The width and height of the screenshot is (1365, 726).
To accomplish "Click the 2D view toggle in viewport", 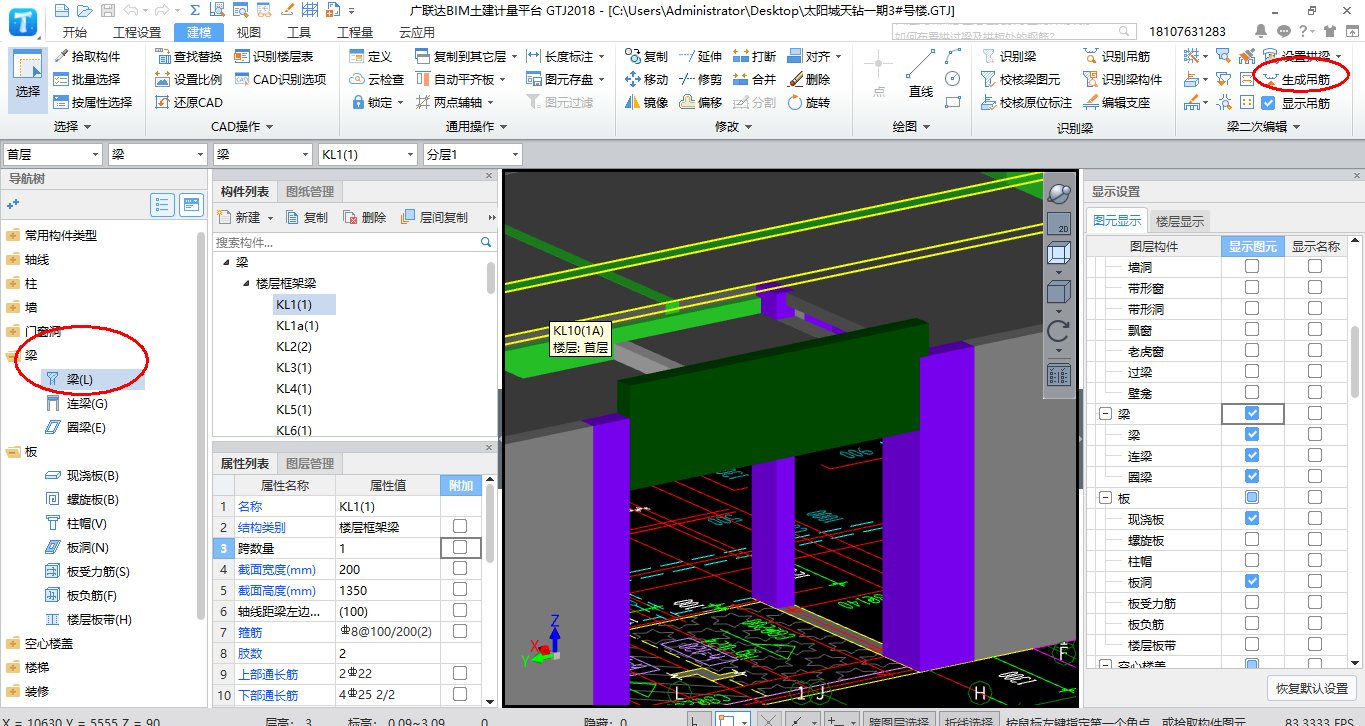I will pyautogui.click(x=1059, y=224).
